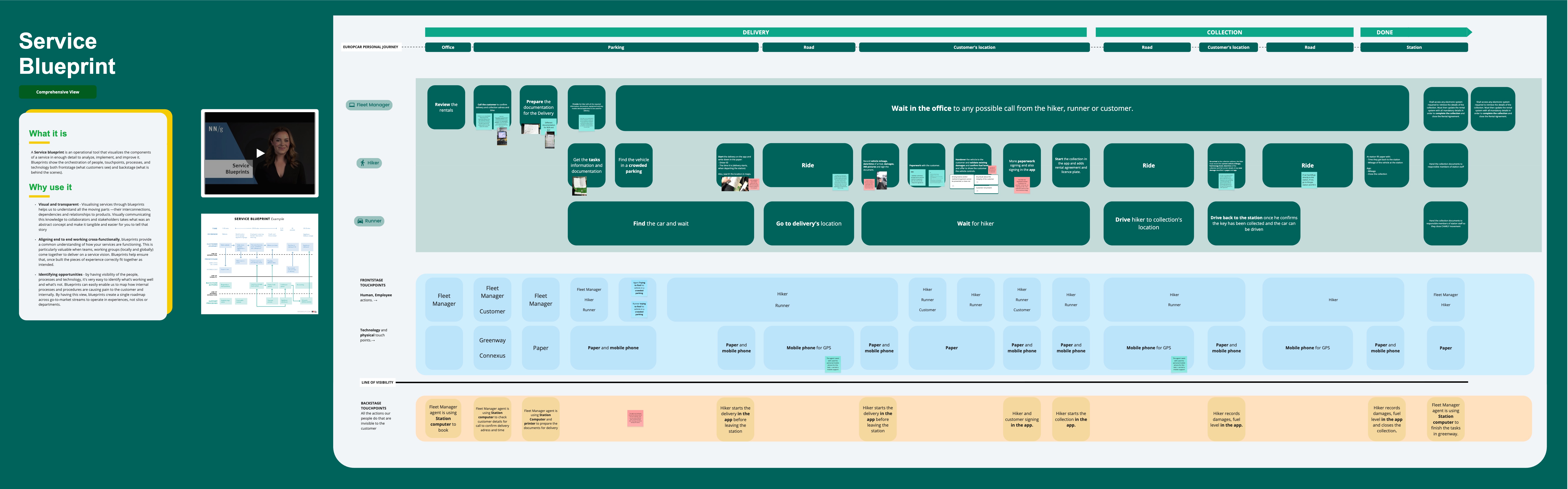The width and height of the screenshot is (1568, 489).
Task: Click the 'Service Blueprint' page title
Action: pos(67,54)
